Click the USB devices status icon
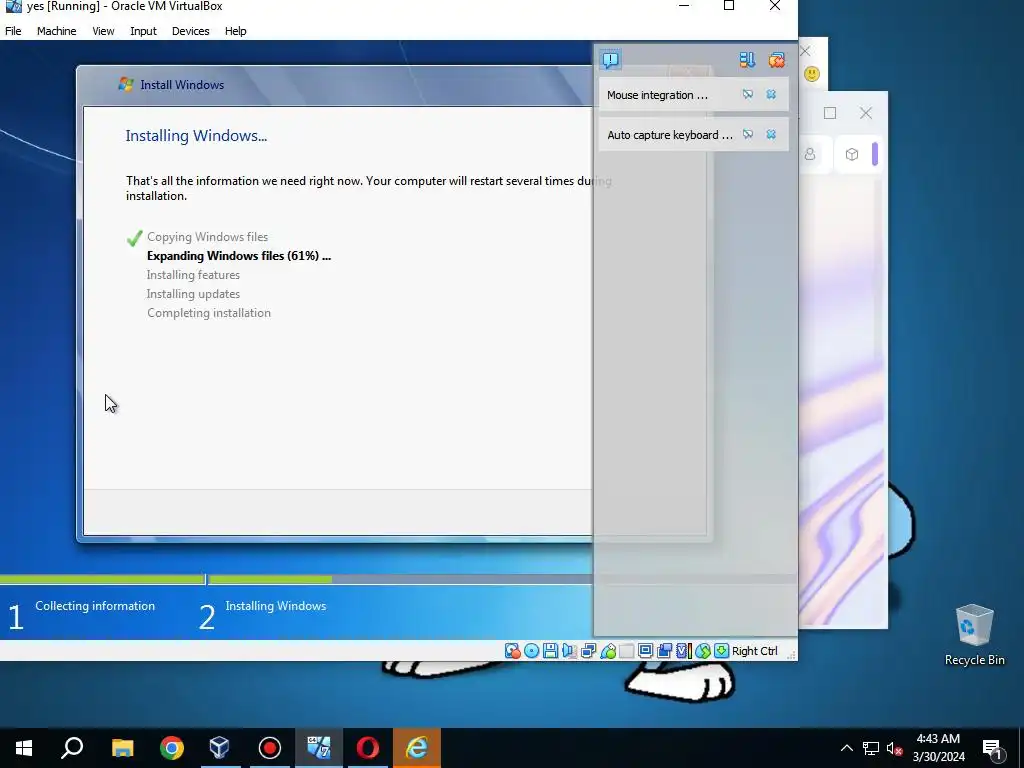1024x768 pixels. click(x=608, y=650)
